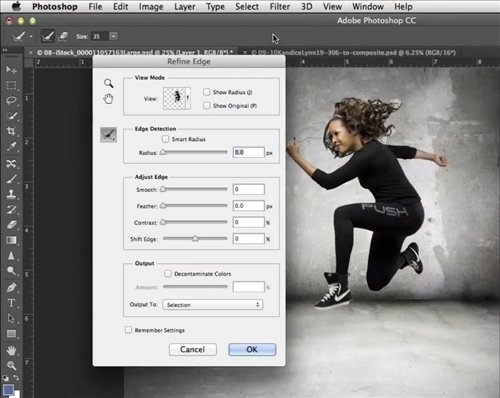Screen dimensions: 500x398
Task: Swap foreground and background colors
Action: [16, 378]
